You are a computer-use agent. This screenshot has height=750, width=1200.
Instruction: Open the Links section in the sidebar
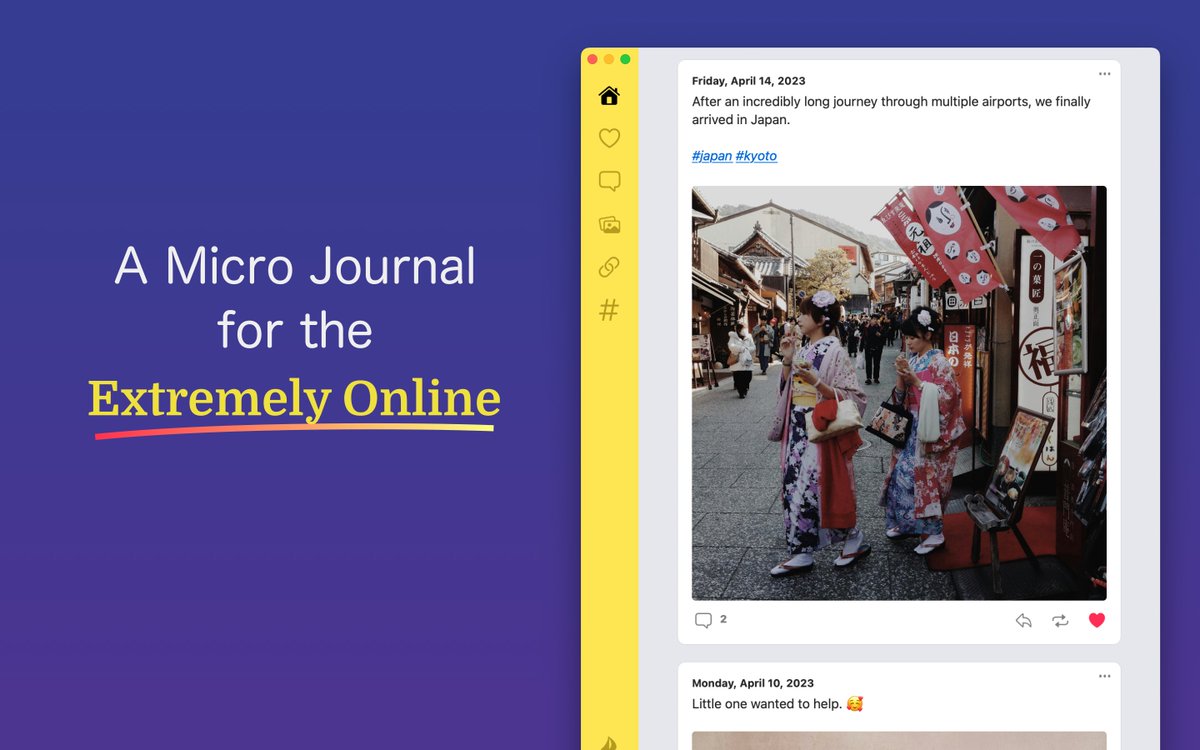click(609, 267)
